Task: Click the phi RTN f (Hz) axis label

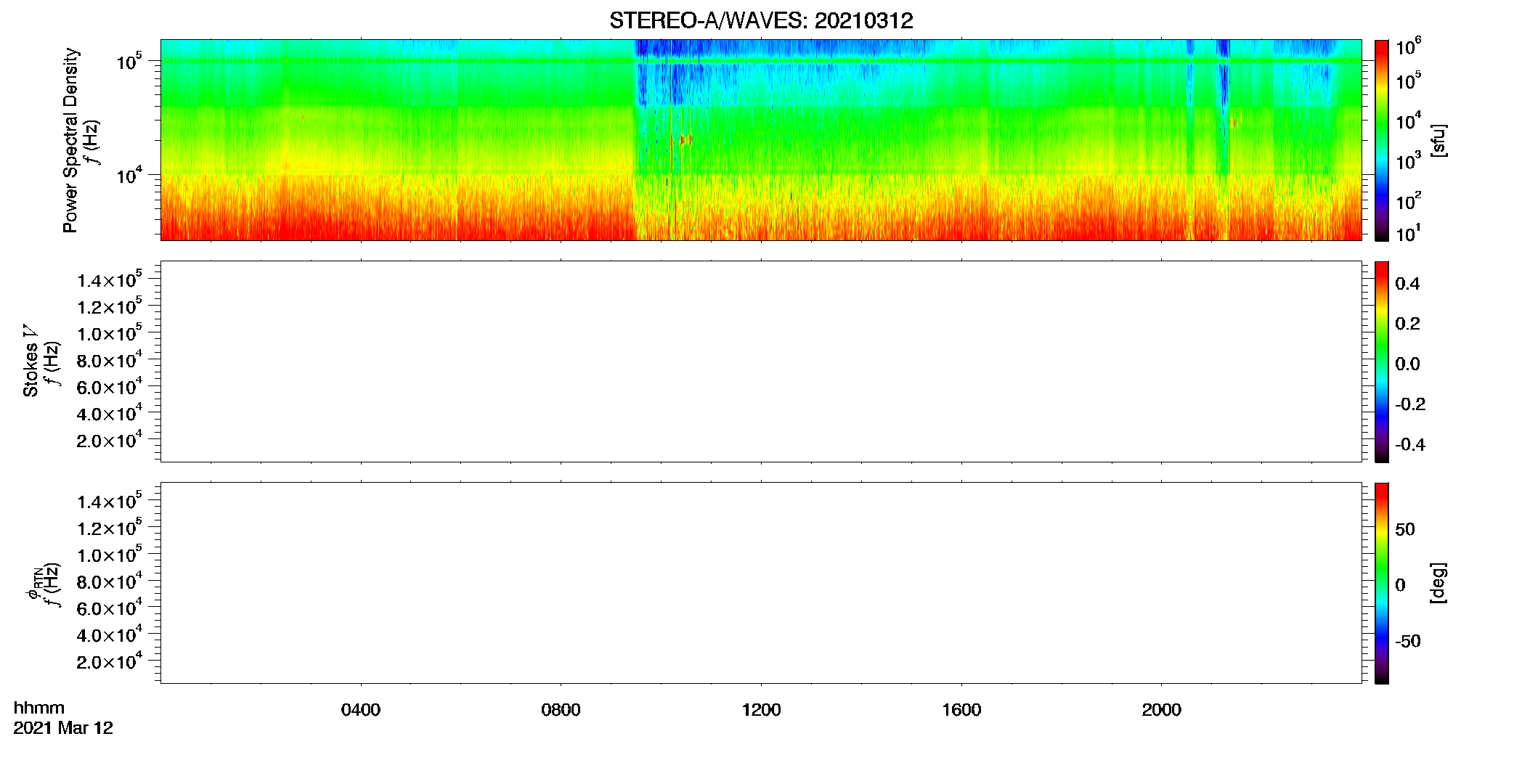Action: coord(42,584)
